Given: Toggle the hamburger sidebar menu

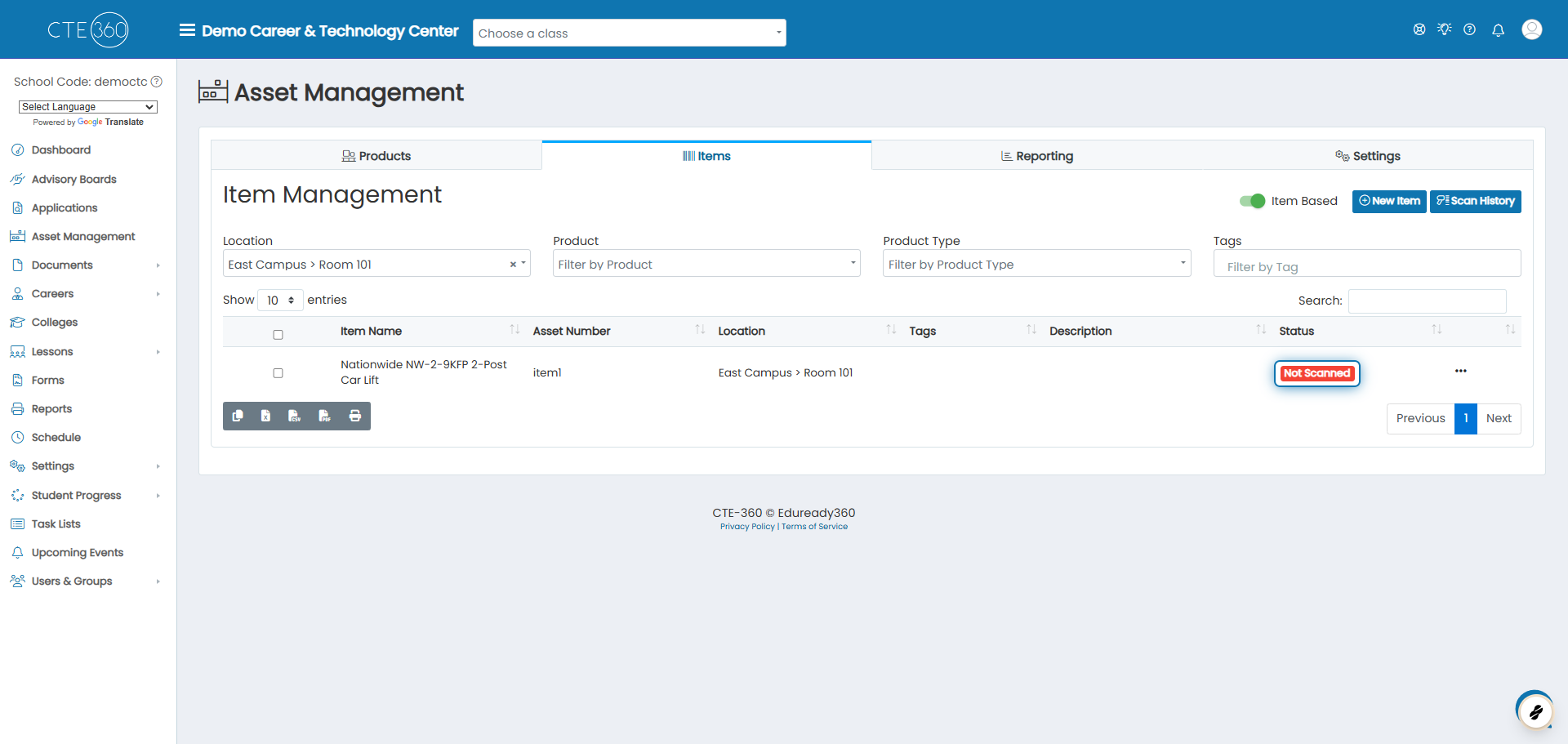Looking at the screenshot, I should 187,30.
